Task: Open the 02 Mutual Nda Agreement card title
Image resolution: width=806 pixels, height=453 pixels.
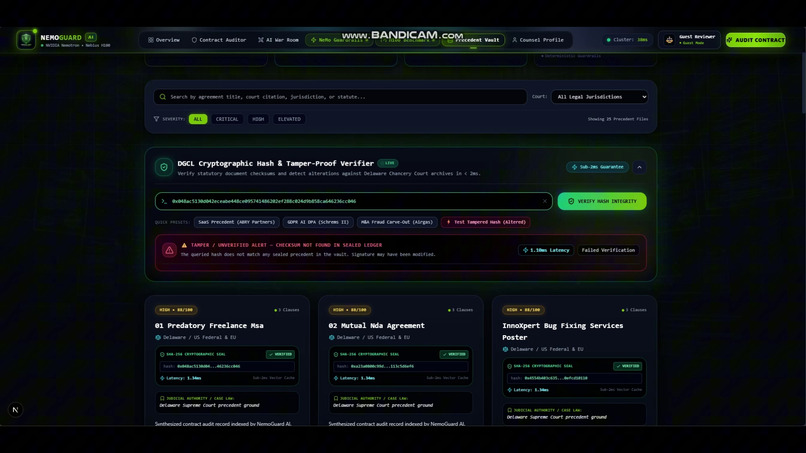Action: point(377,325)
